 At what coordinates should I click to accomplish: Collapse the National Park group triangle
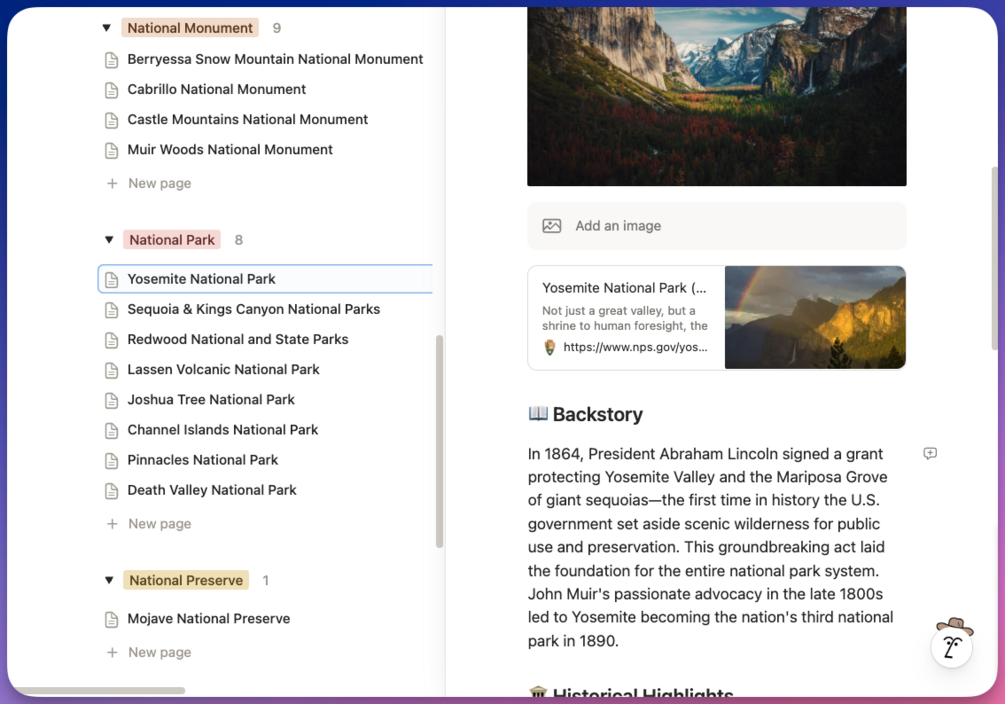pyautogui.click(x=109, y=240)
